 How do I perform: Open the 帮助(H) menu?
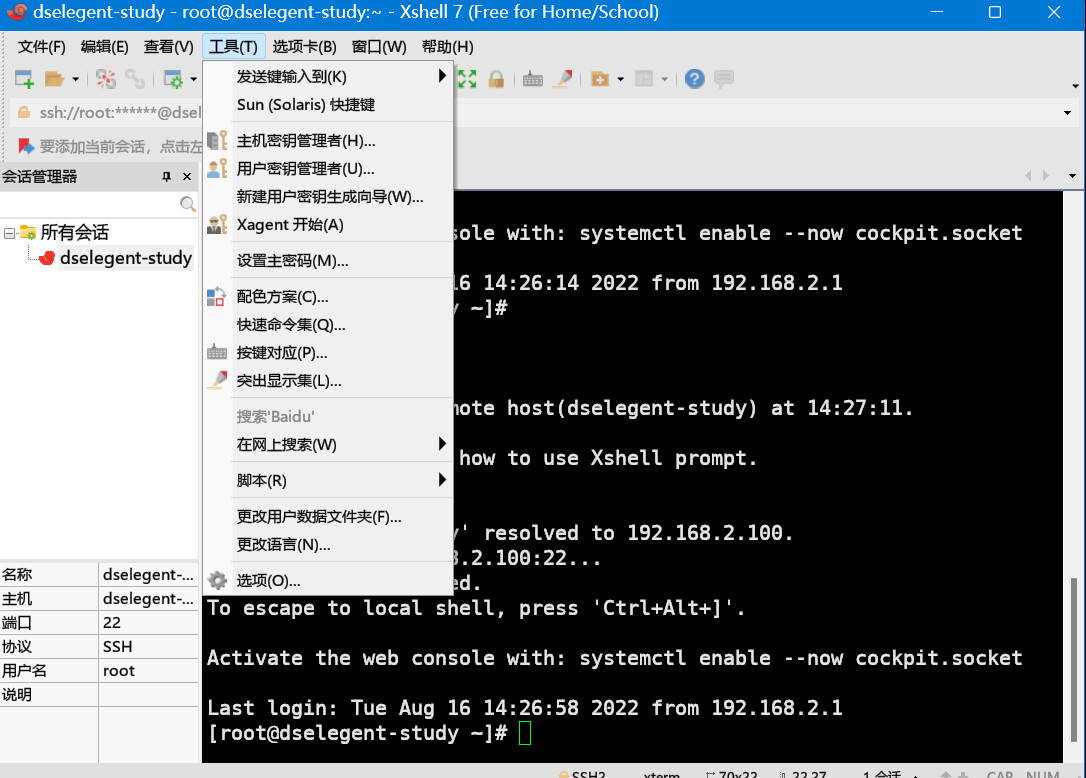click(x=447, y=46)
